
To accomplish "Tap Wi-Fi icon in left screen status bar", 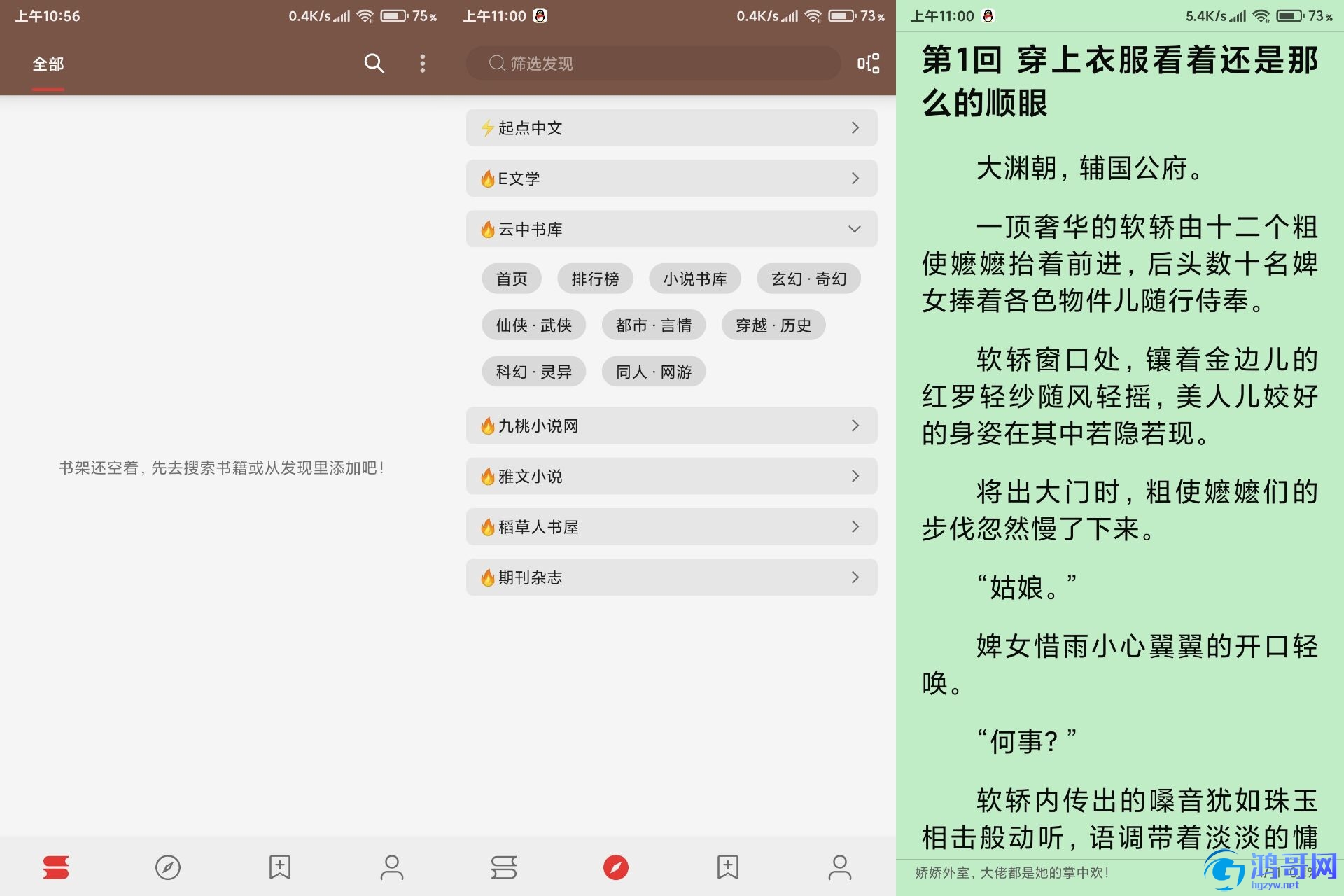I will coord(365,15).
